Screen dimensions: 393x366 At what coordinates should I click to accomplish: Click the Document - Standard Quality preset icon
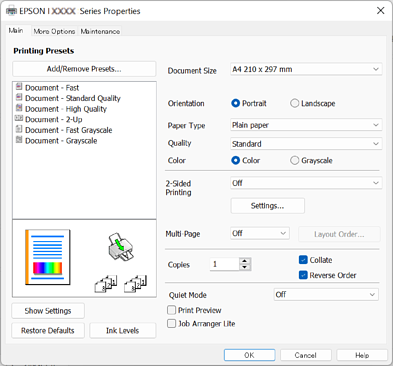19,98
